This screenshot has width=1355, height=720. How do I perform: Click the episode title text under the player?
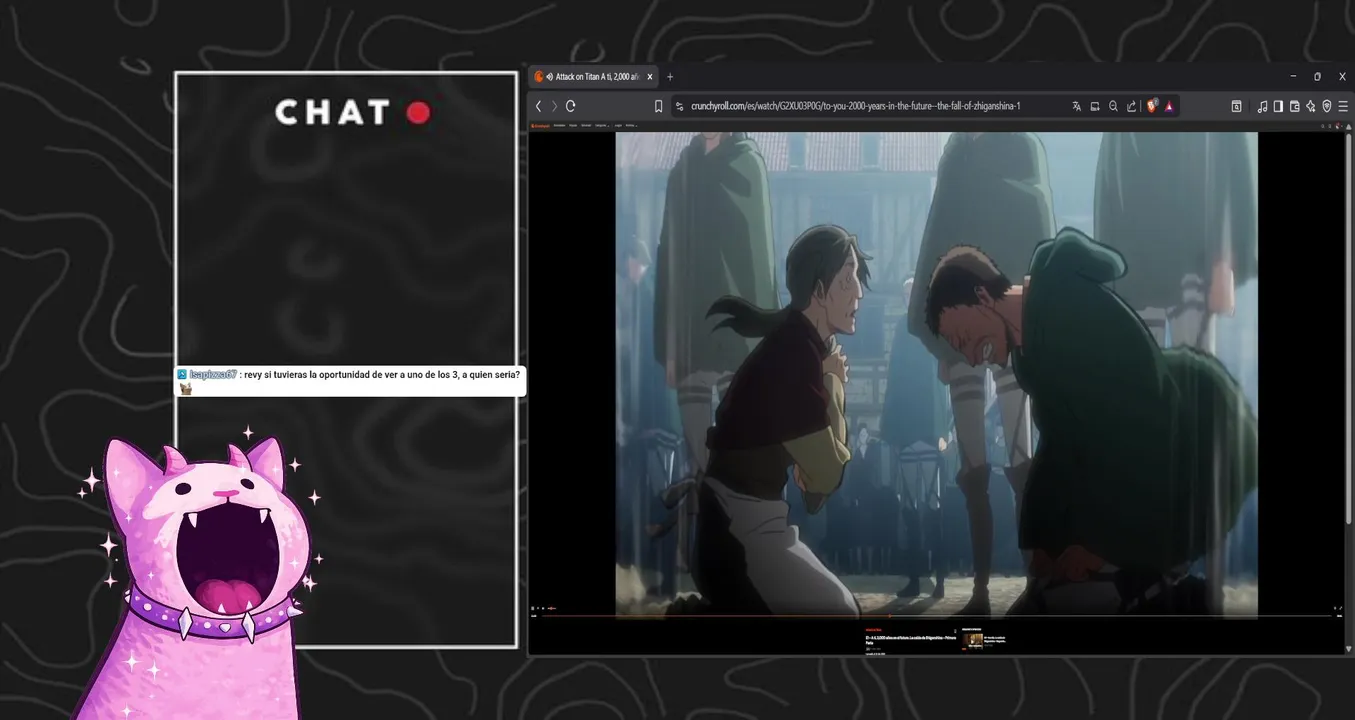(910, 639)
